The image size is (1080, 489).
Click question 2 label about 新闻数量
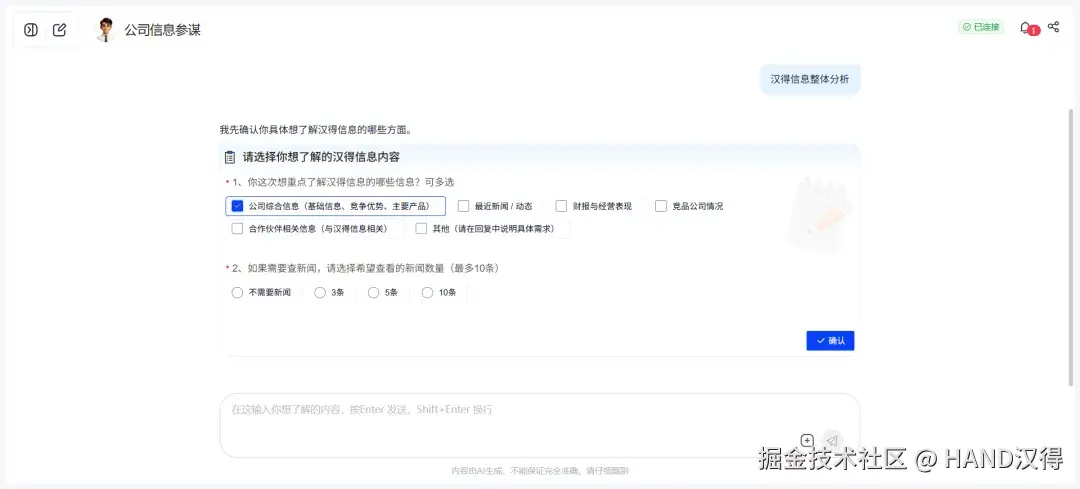tap(365, 268)
